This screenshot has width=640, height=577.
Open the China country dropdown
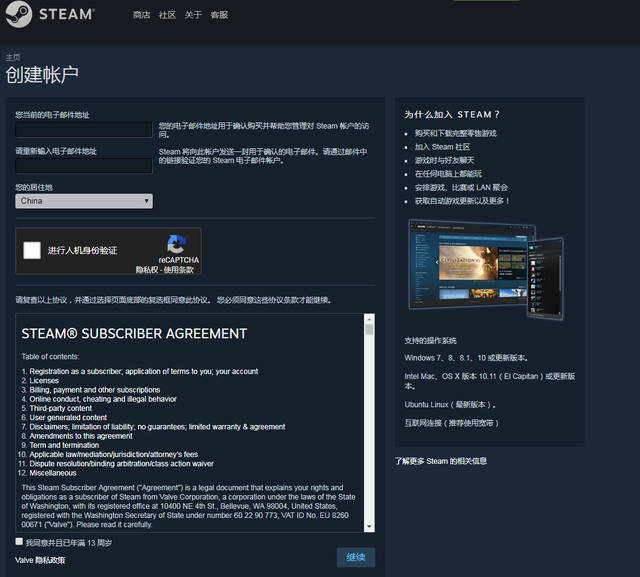(x=84, y=201)
